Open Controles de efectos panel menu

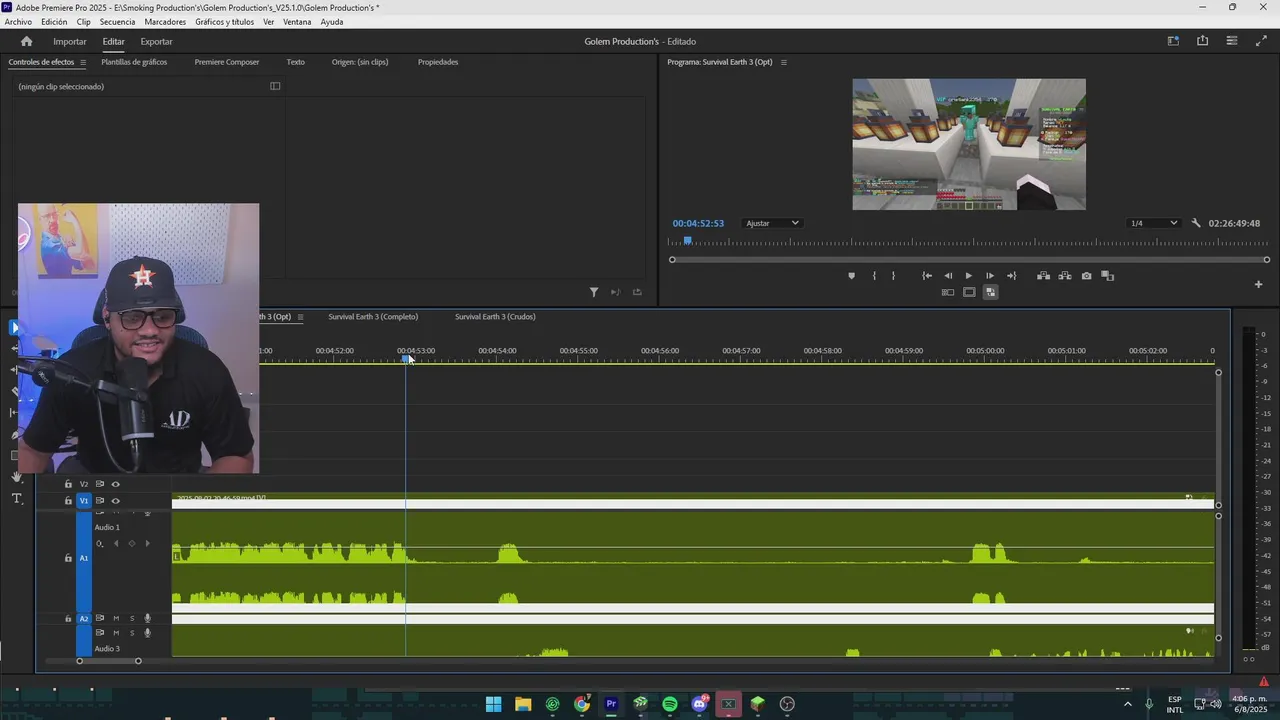point(83,62)
